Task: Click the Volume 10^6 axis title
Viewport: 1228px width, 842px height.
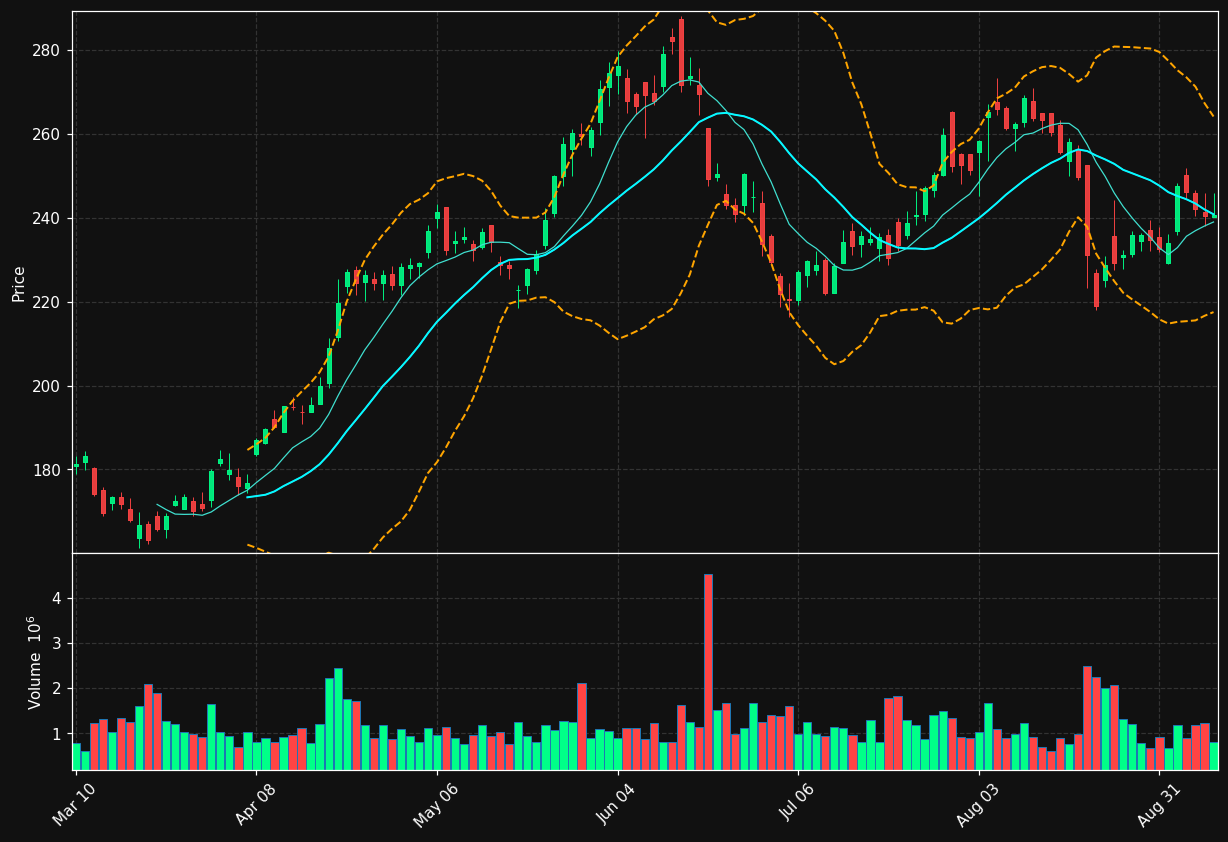Action: click(33, 662)
